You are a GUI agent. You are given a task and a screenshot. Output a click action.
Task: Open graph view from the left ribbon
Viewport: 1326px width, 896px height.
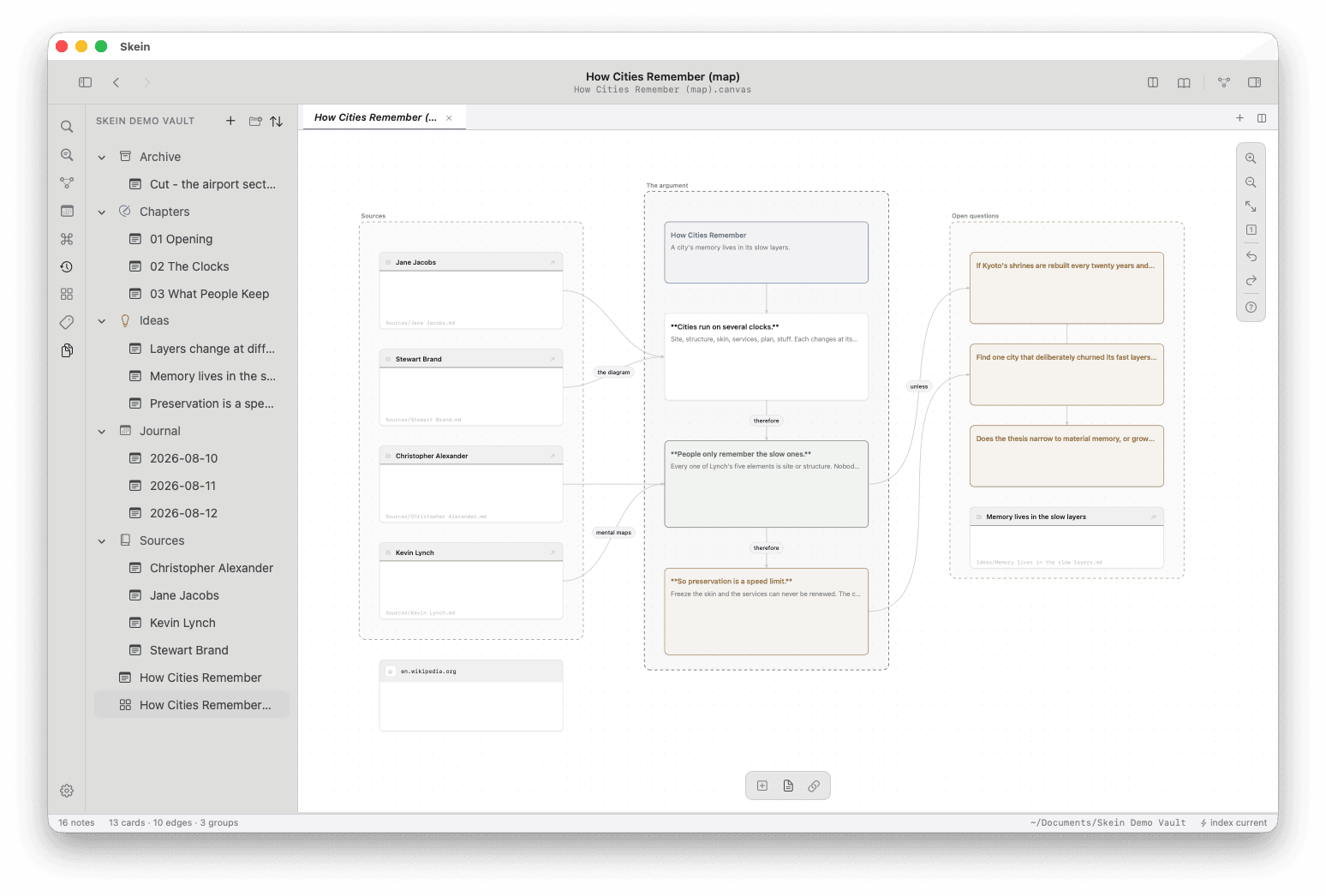click(67, 182)
